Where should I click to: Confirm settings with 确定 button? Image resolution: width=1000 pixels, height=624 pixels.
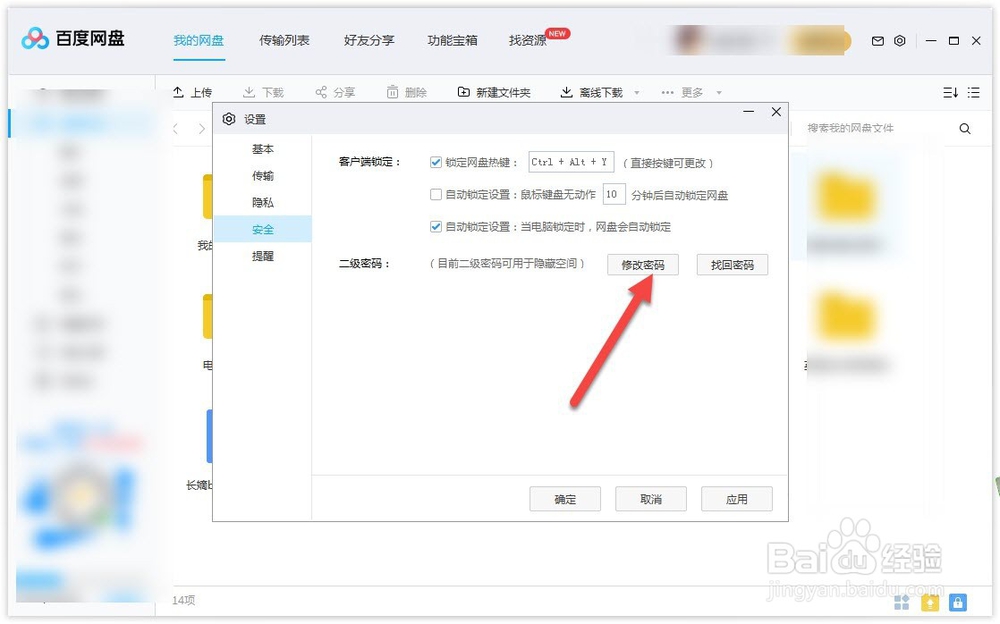tap(565, 499)
